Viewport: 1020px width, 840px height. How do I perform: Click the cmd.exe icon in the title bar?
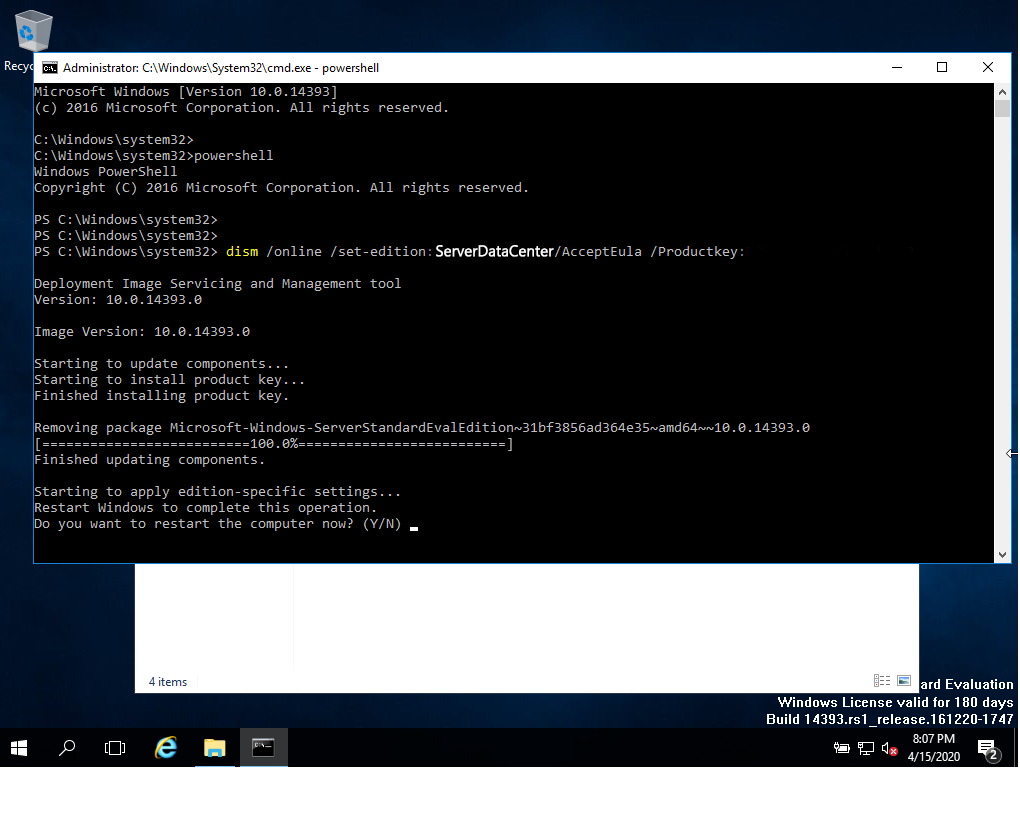tap(47, 68)
